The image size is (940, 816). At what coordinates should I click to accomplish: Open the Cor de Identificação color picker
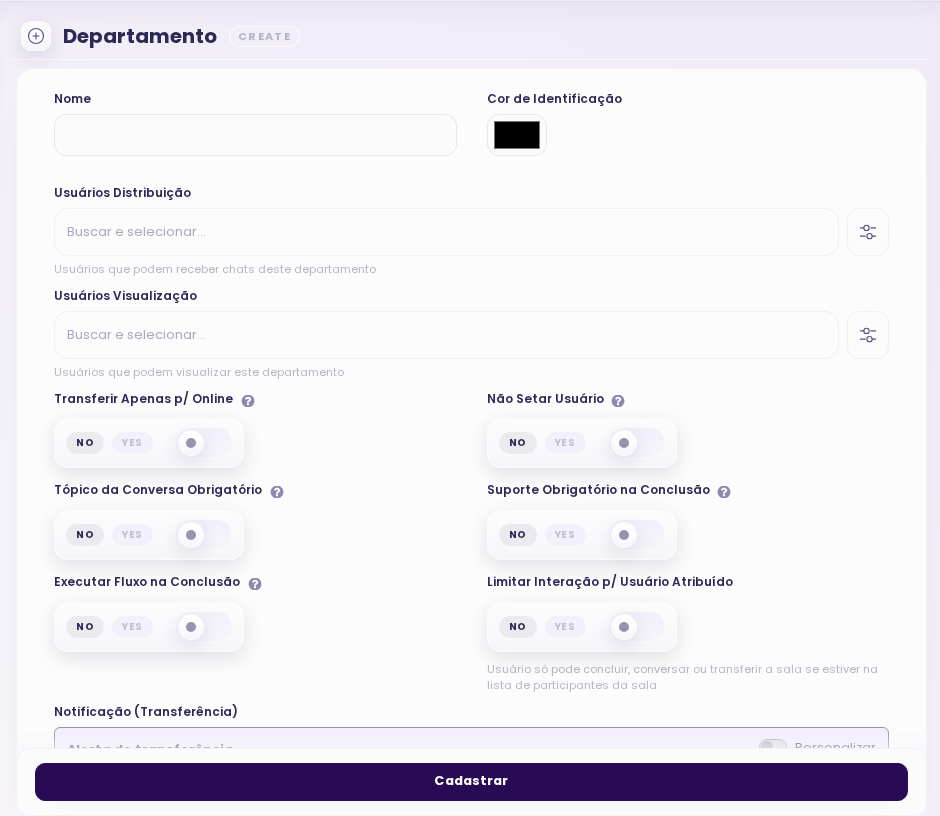517,135
